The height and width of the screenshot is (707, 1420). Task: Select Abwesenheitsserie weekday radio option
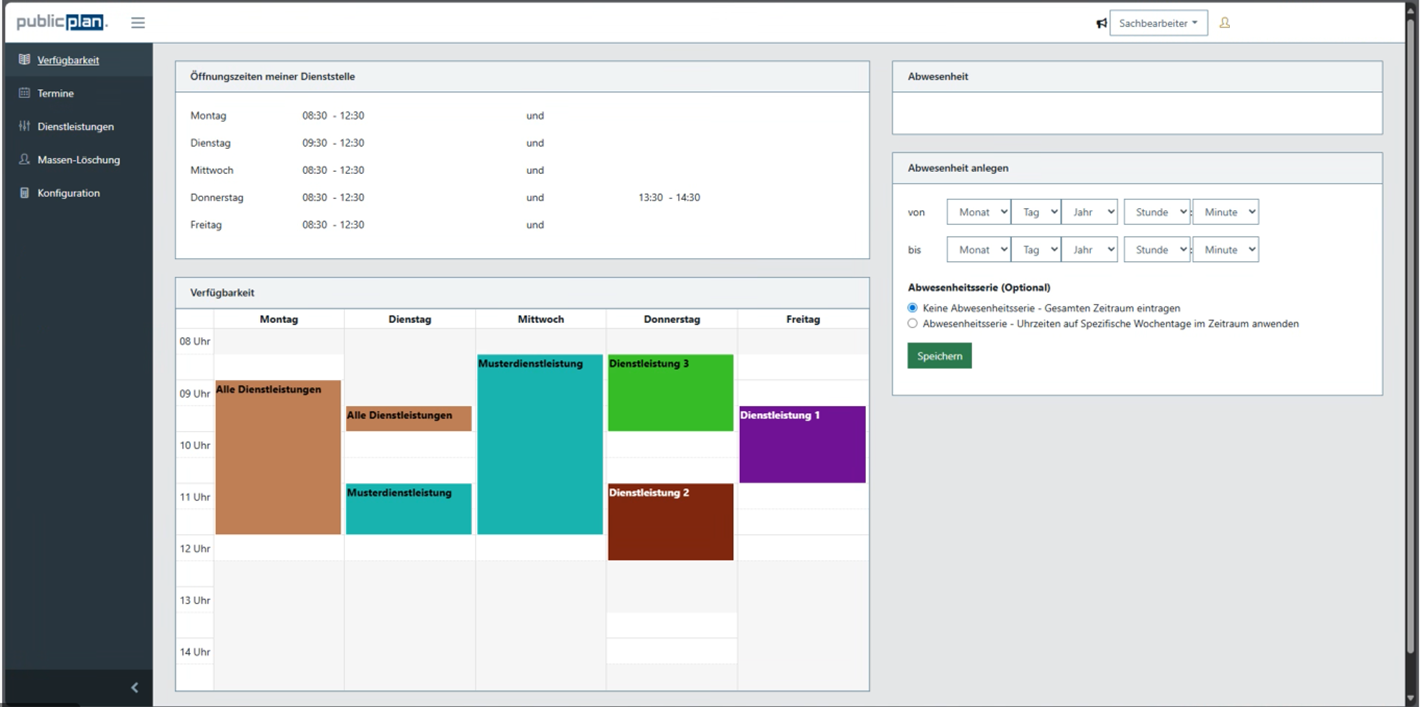(912, 324)
